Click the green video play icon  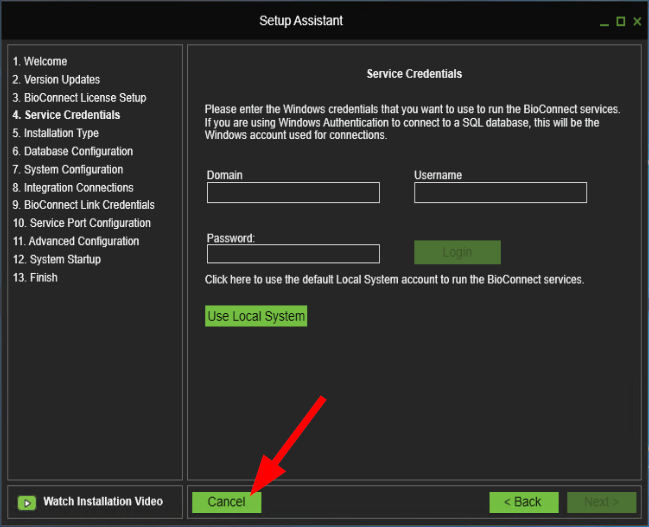point(27,502)
